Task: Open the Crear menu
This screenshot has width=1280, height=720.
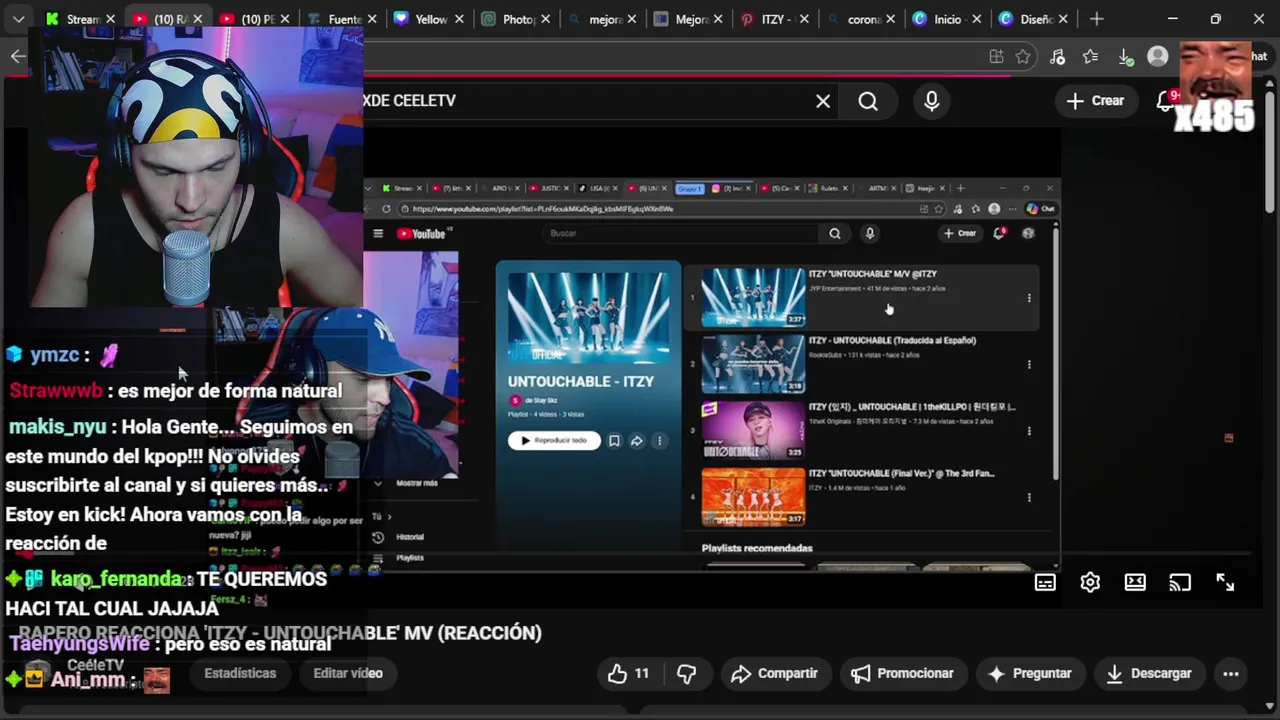Action: 1095,101
